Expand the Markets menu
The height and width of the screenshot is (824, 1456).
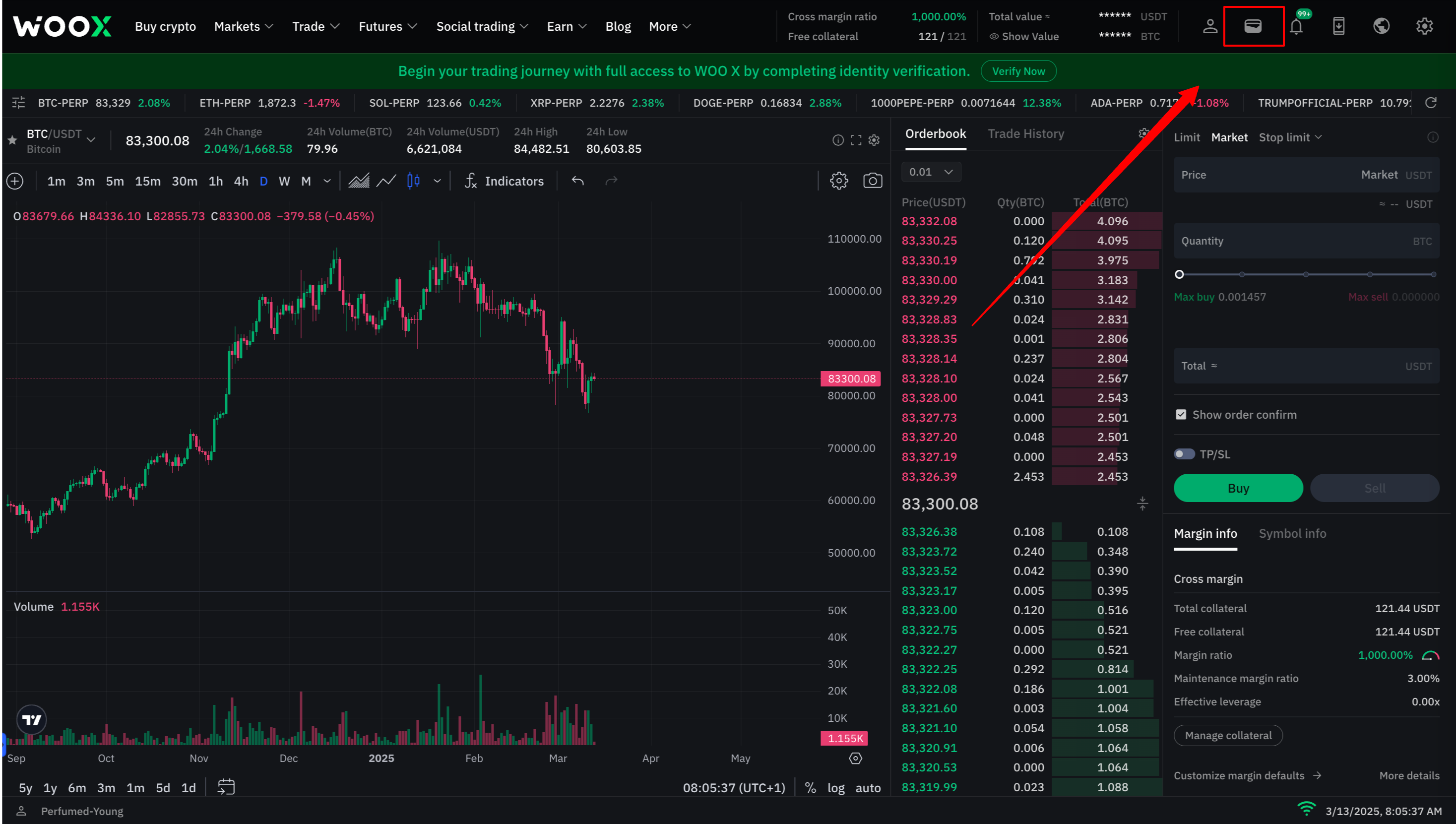pos(243,26)
